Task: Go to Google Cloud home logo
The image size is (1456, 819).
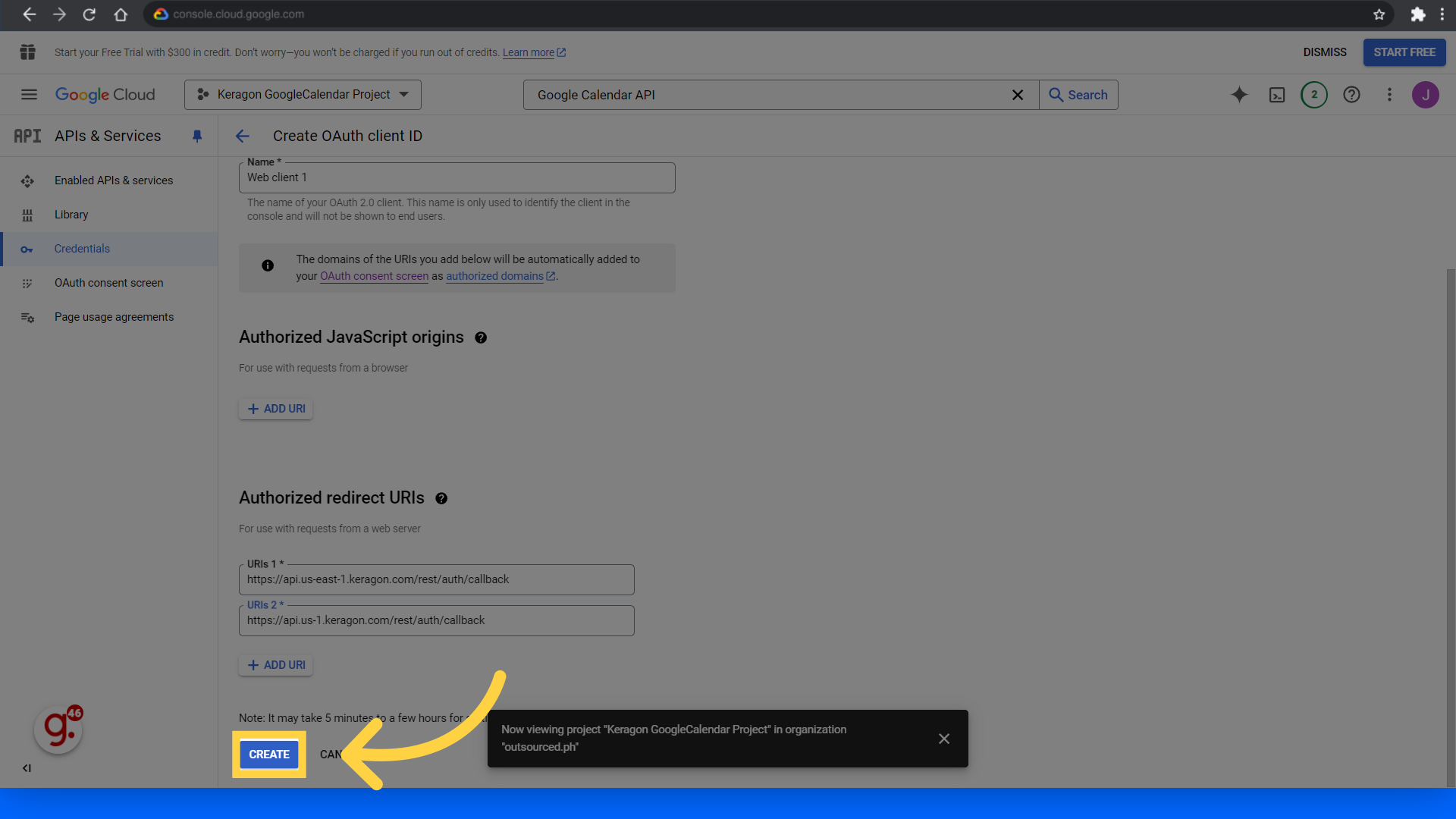Action: tap(105, 95)
